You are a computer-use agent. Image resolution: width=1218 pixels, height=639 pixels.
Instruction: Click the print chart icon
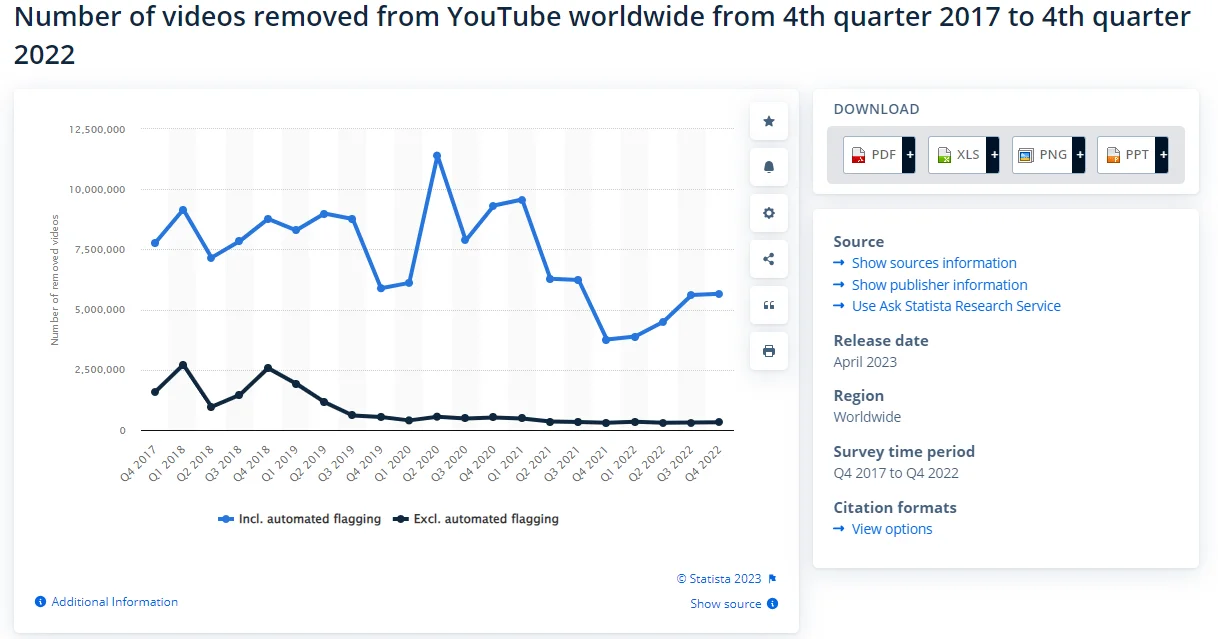[768, 351]
